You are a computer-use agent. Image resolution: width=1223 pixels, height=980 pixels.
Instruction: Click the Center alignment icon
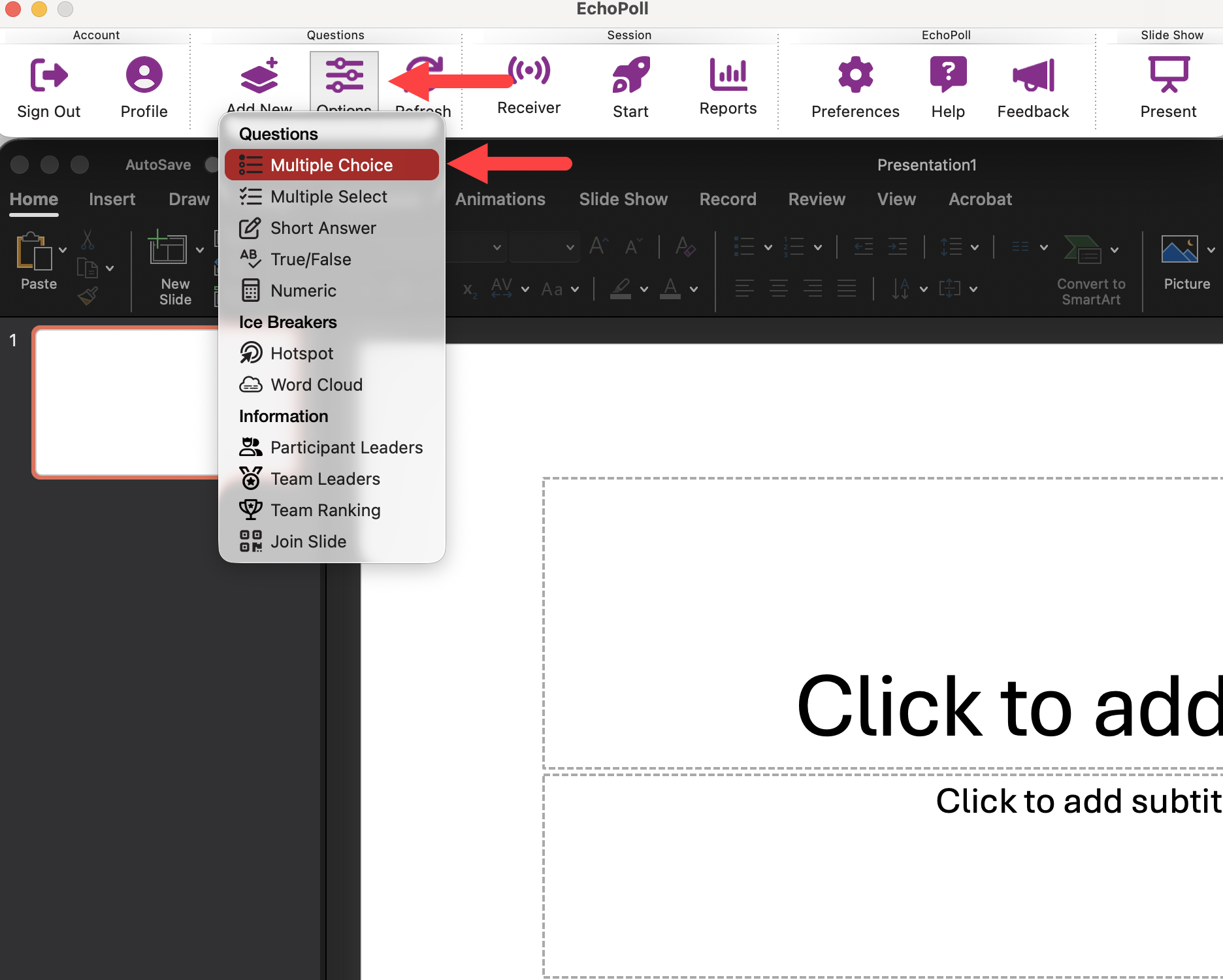click(x=778, y=288)
